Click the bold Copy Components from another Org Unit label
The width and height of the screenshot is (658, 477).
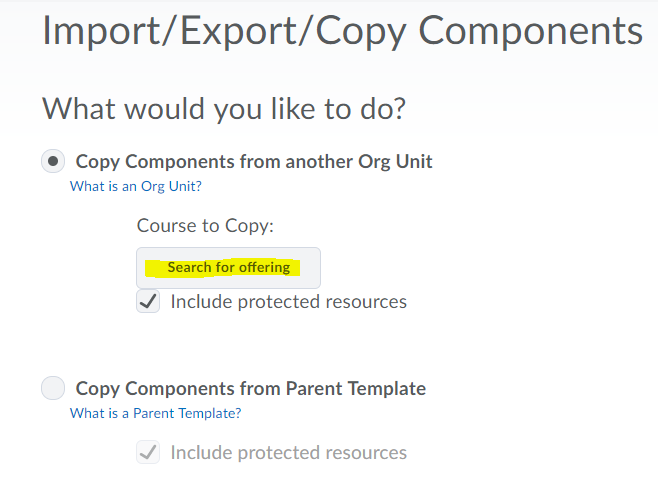(x=254, y=161)
